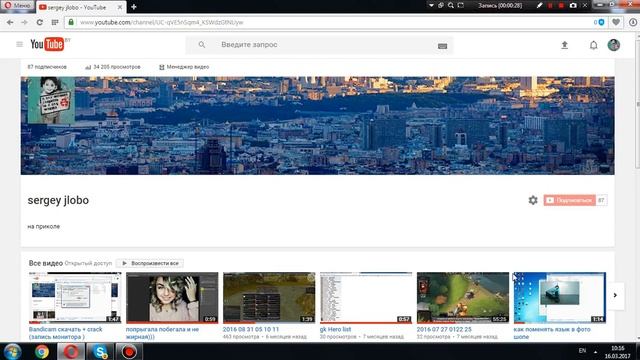
Task: Go forward with the browser forward arrow
Action: pyautogui.click(x=24, y=22)
